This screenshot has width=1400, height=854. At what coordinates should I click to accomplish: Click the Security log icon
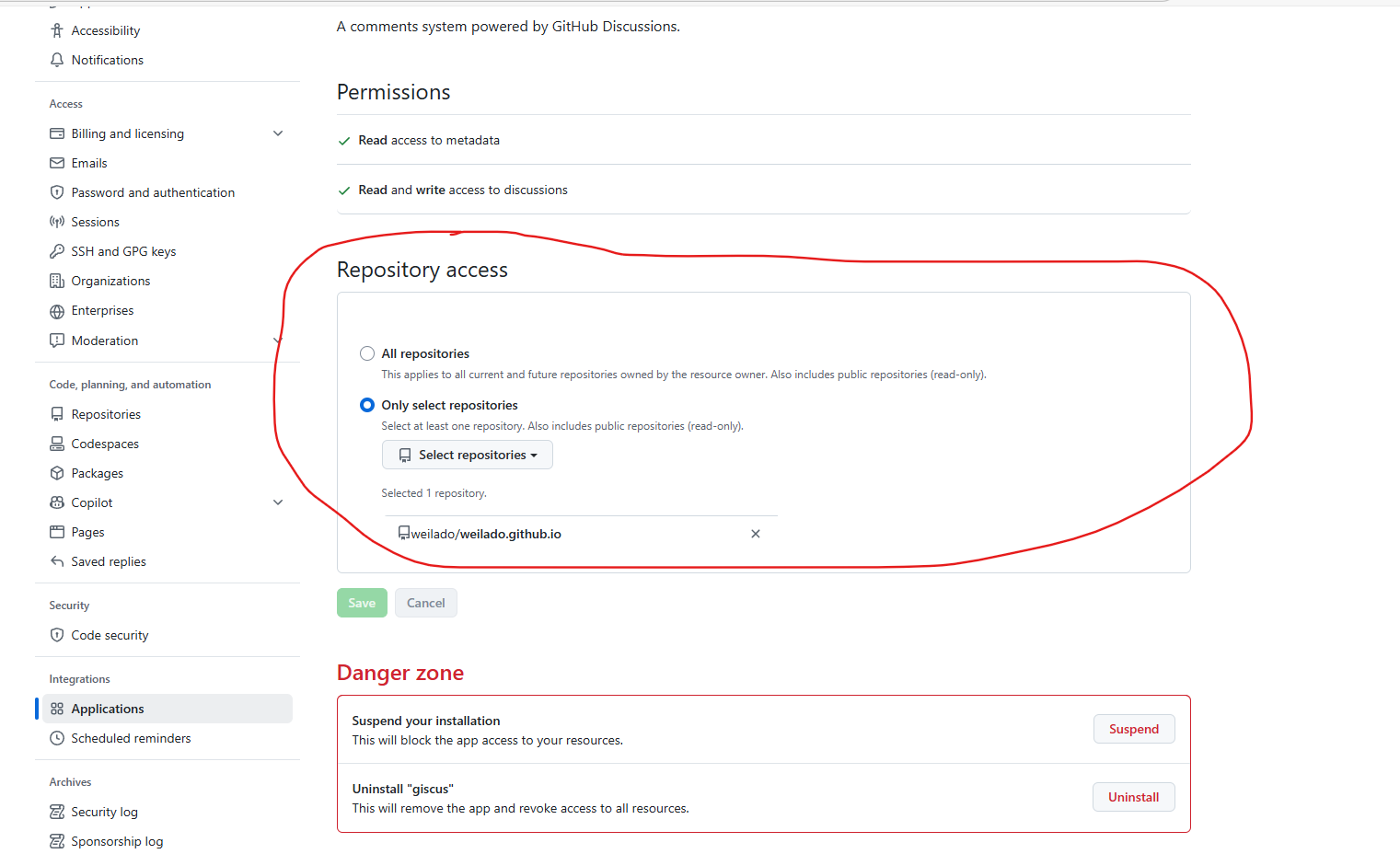coord(57,812)
